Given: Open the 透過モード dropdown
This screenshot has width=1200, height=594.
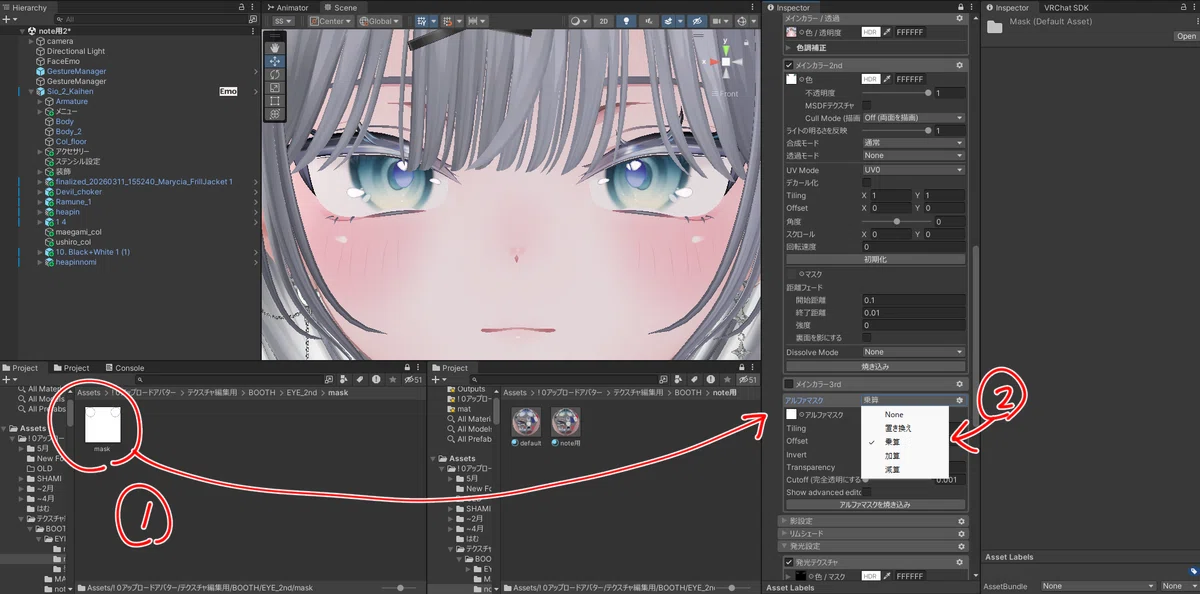Looking at the screenshot, I should click(913, 156).
